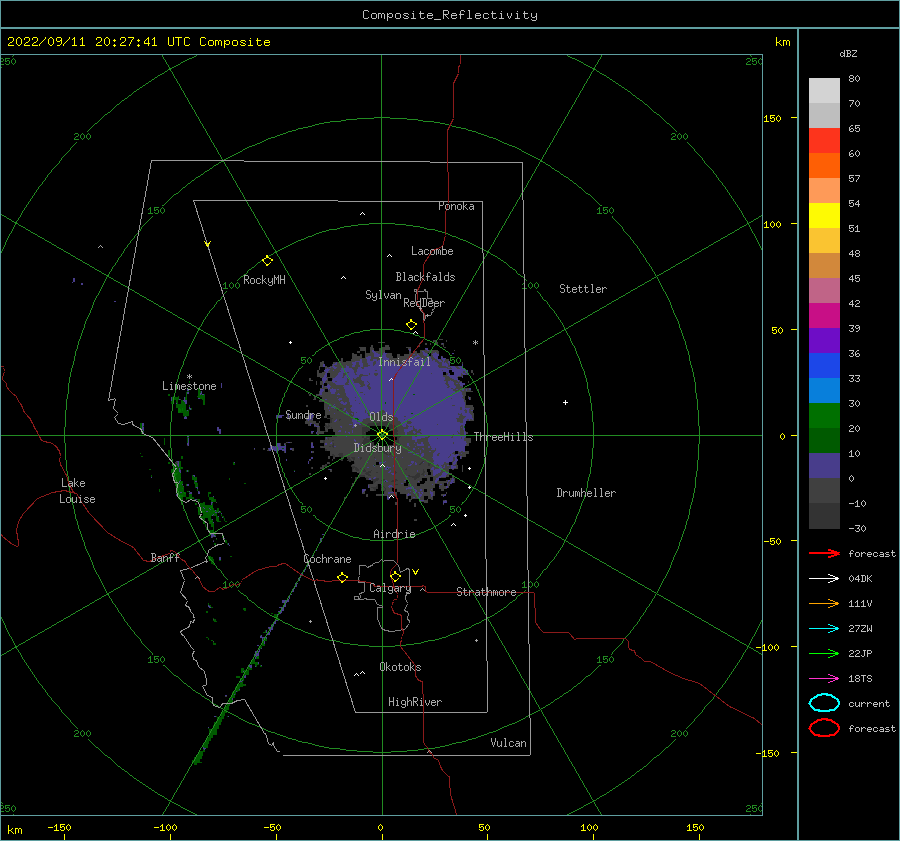Click the RockyMH label

(264, 280)
